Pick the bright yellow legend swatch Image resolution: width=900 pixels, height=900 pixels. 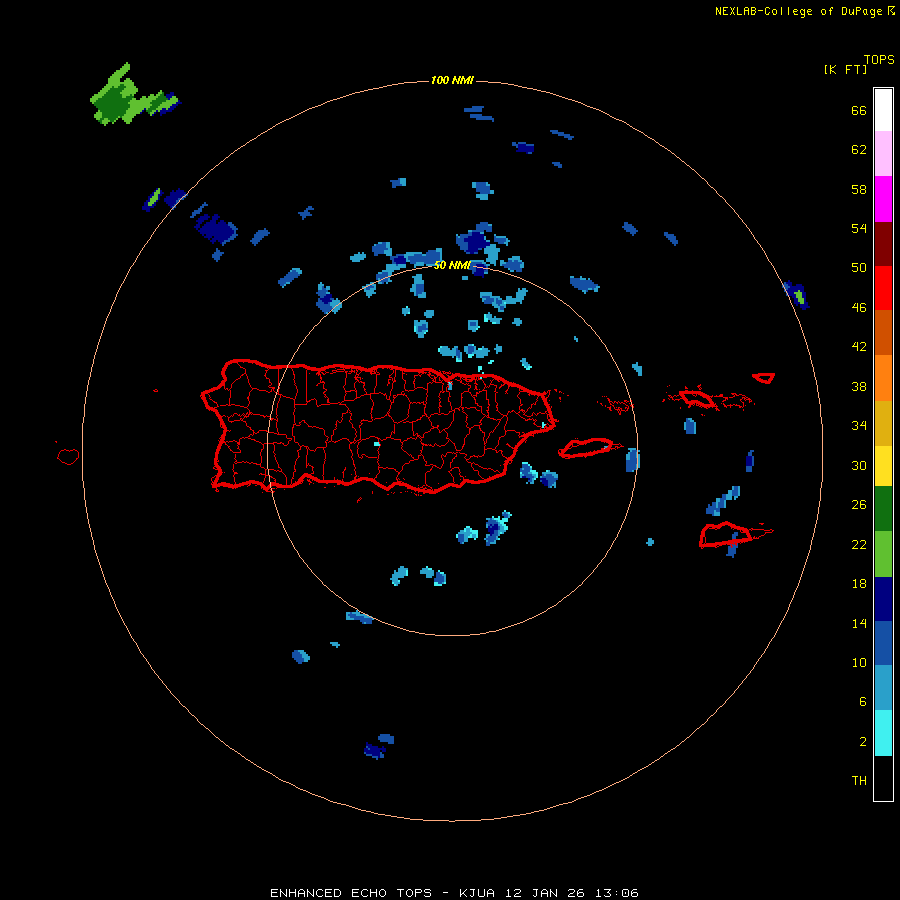coord(883,466)
